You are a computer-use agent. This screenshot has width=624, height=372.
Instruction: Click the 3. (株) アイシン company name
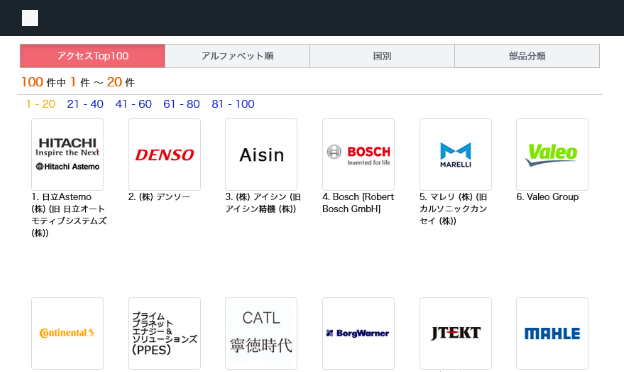(263, 203)
